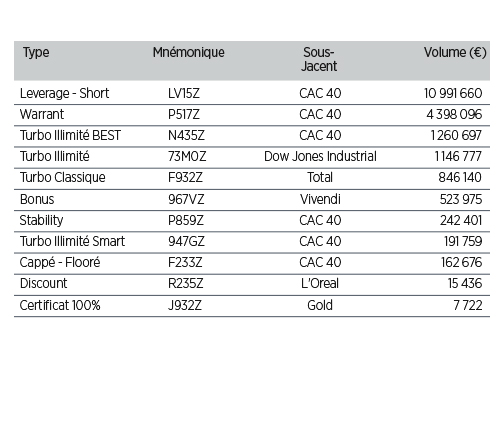This screenshot has width=500, height=423.
Task: Click the 73M0Z mnemonic
Action: (187, 157)
